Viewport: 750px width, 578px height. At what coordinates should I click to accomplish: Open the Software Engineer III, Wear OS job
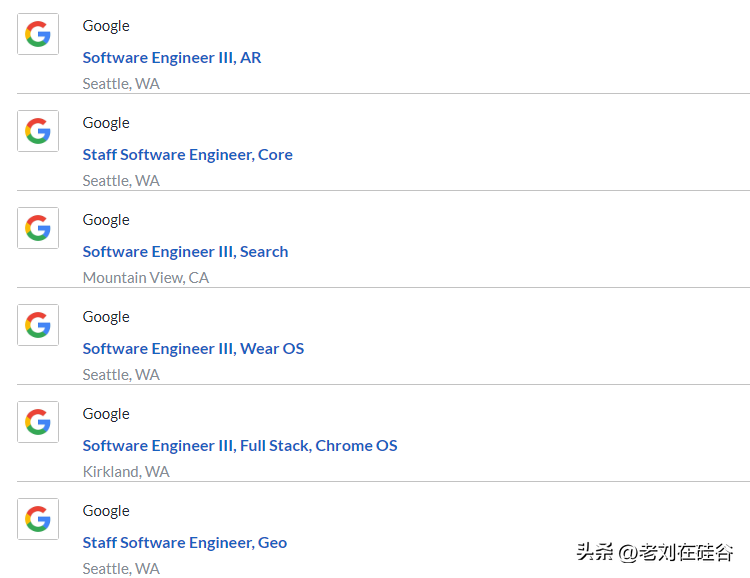(x=193, y=349)
